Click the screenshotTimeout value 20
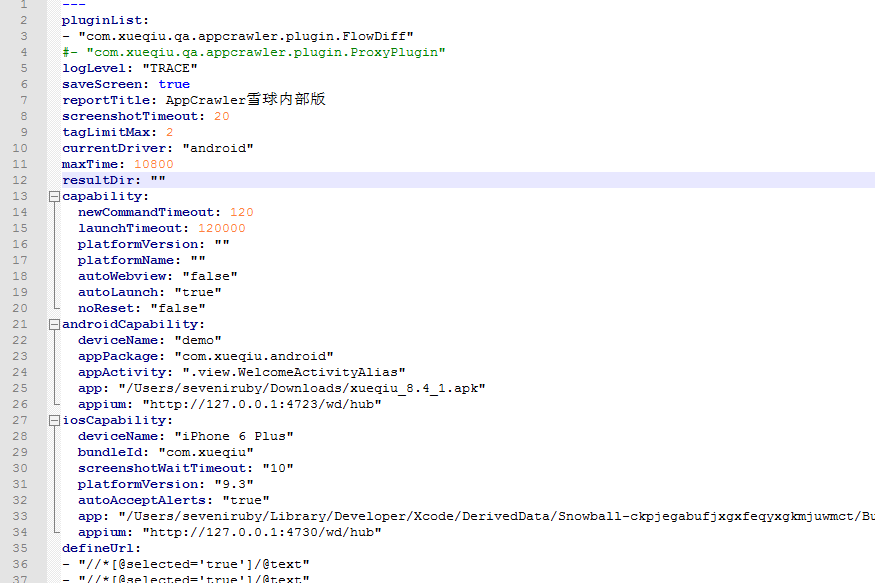Image resolution: width=875 pixels, height=583 pixels. coord(222,116)
